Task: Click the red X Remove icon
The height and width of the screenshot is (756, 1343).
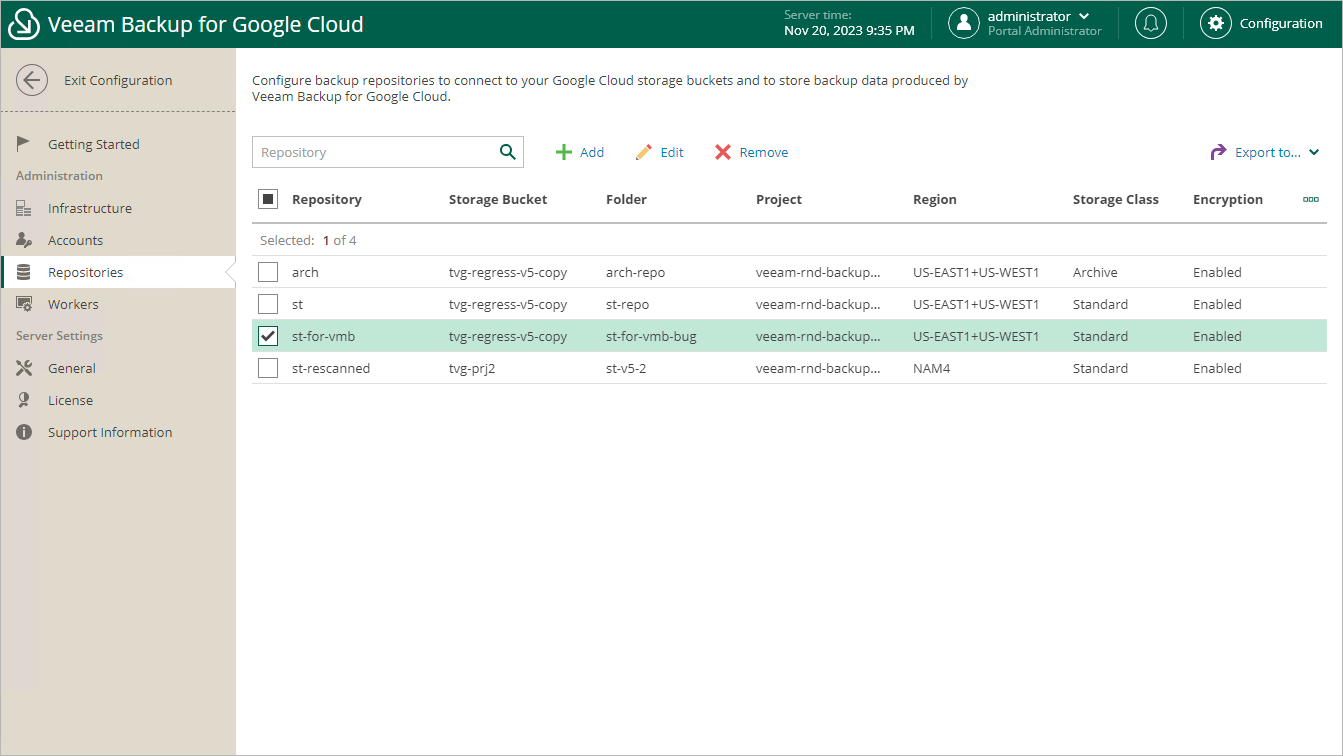Action: (723, 153)
